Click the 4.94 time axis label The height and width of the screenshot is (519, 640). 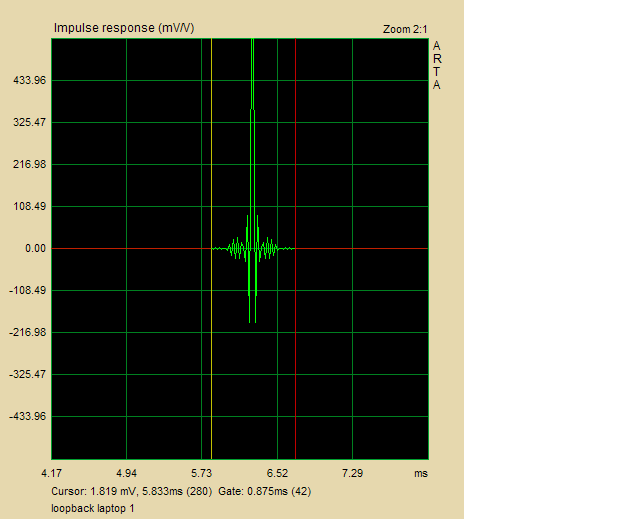pos(127,473)
